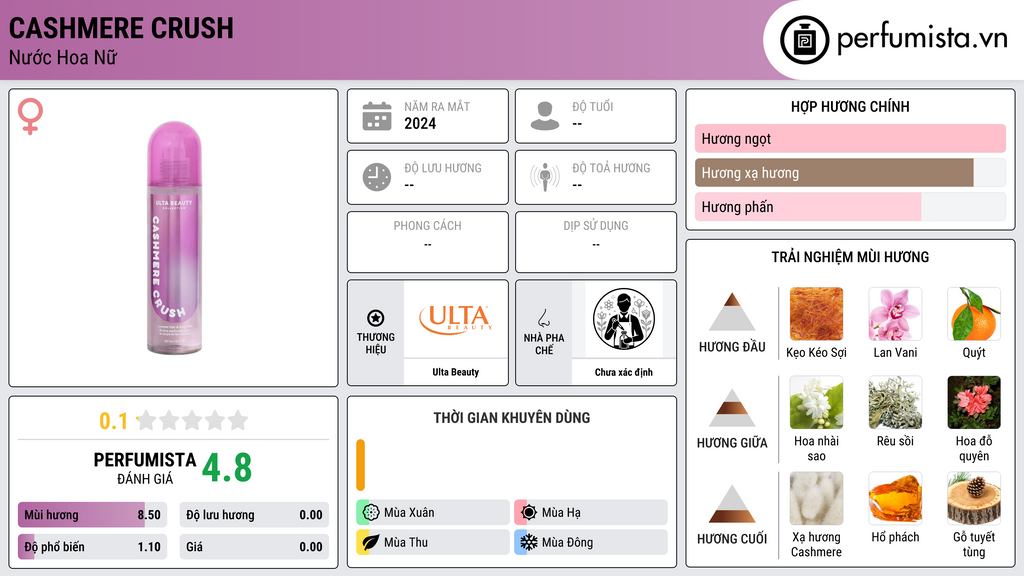
Task: Open the Gỗ tuyết tùng note image
Action: (974, 499)
